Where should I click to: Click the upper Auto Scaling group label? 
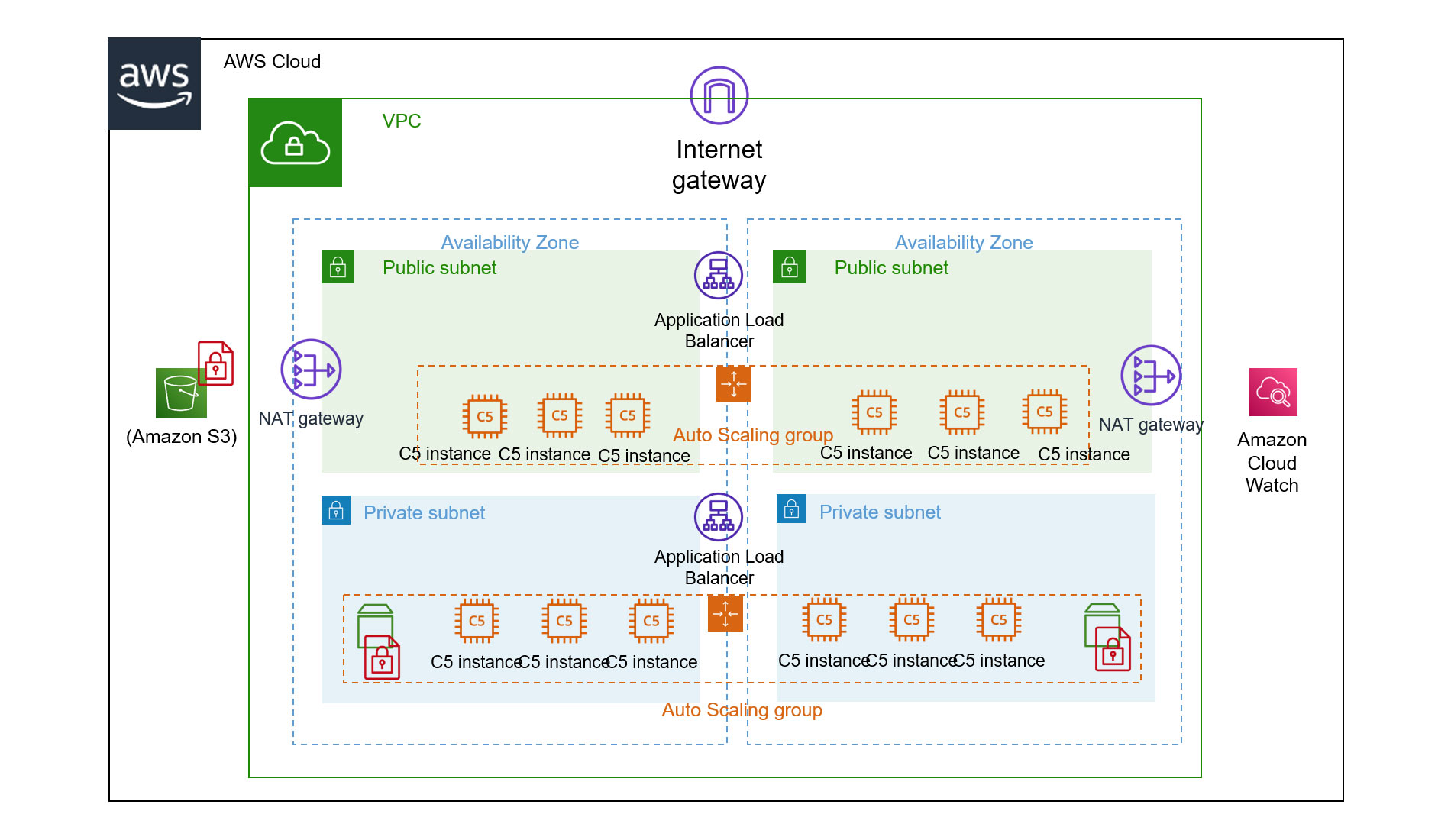(x=753, y=435)
